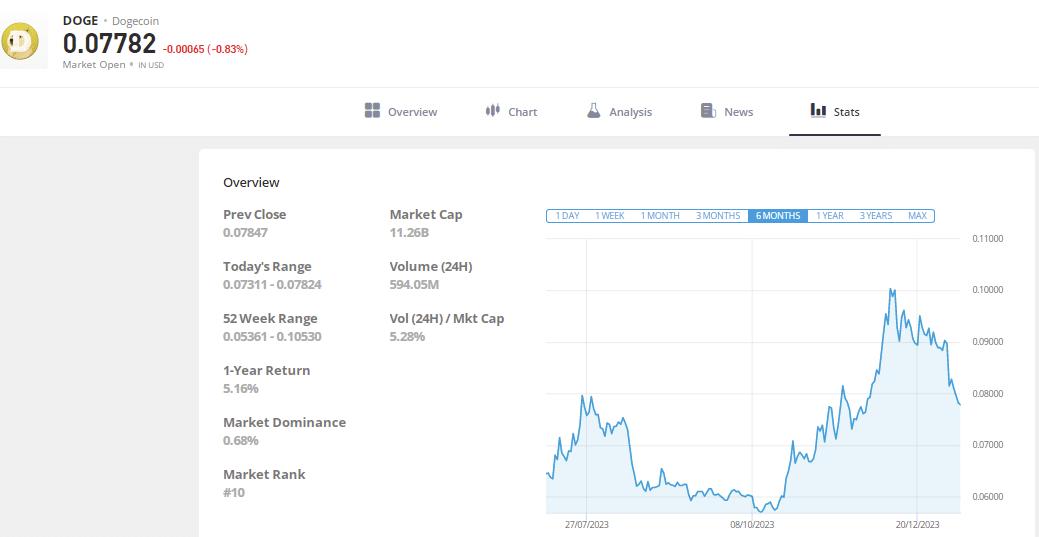Click the chart peak near 0.10000

point(891,289)
